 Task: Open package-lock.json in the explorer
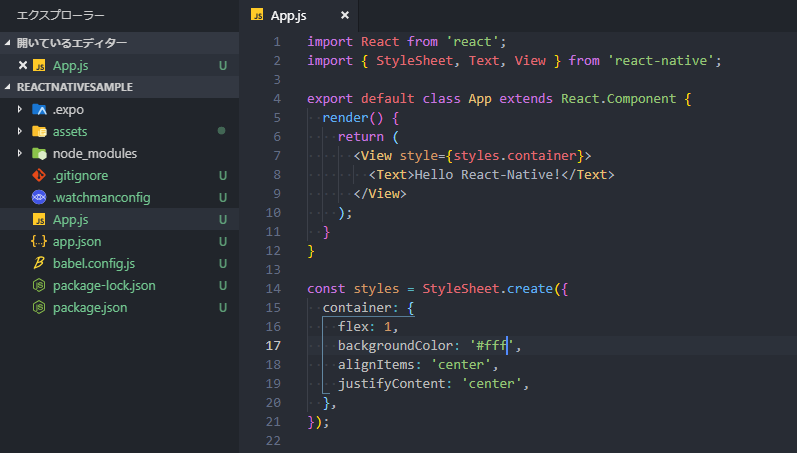pos(104,286)
